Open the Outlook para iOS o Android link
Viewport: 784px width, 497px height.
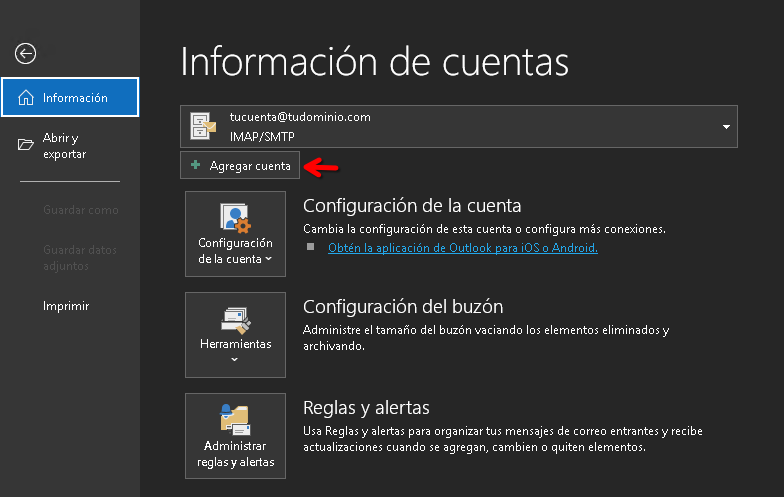click(462, 248)
